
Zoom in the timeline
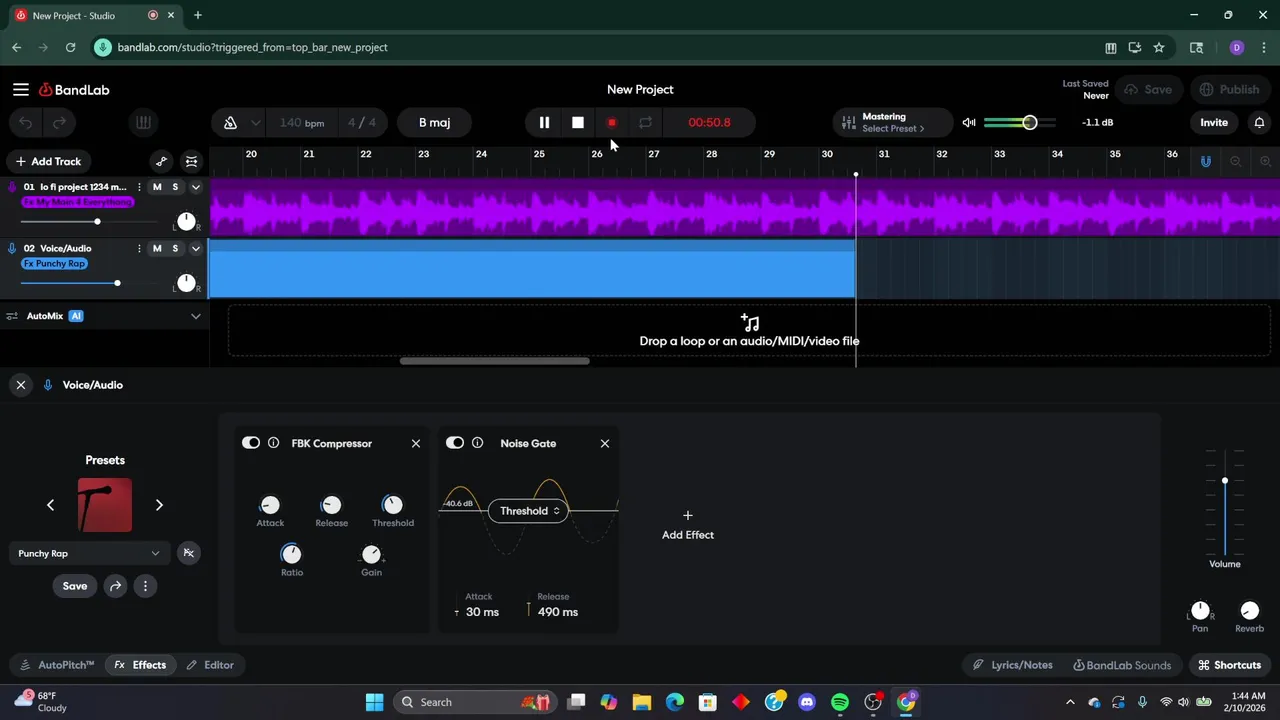pos(1265,161)
